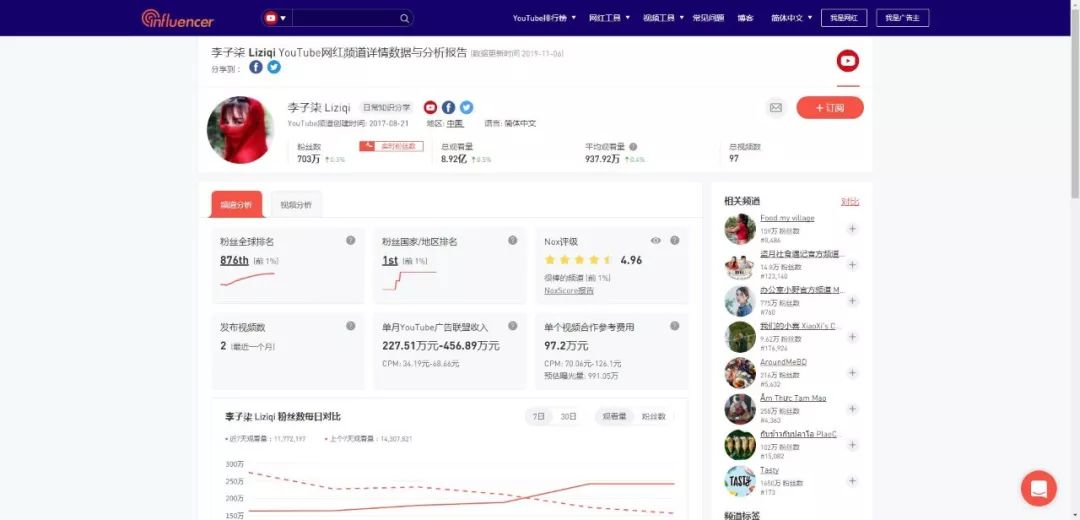Click the large YouTube icon at top right
Image resolution: width=1080 pixels, height=520 pixels.
(848, 61)
